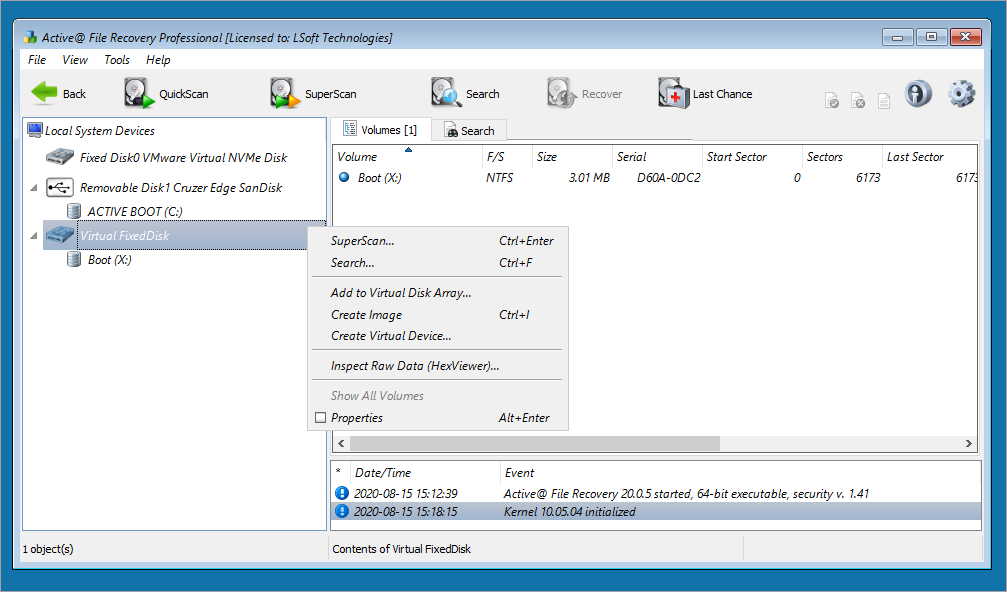1007x592 pixels.
Task: Select the Removable Disk1 USB icon
Action: click(x=60, y=187)
